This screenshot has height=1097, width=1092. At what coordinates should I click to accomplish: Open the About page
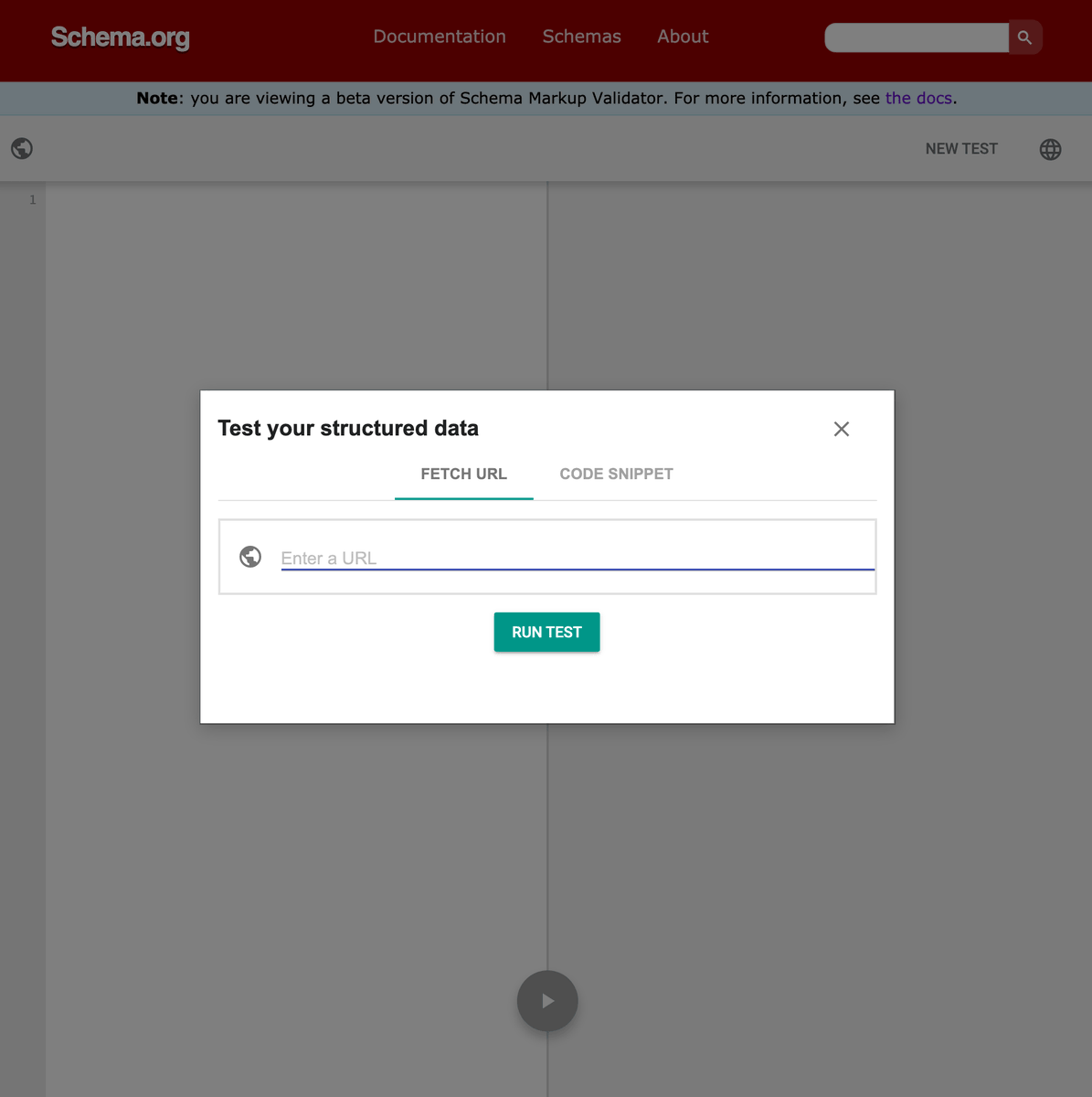(683, 37)
